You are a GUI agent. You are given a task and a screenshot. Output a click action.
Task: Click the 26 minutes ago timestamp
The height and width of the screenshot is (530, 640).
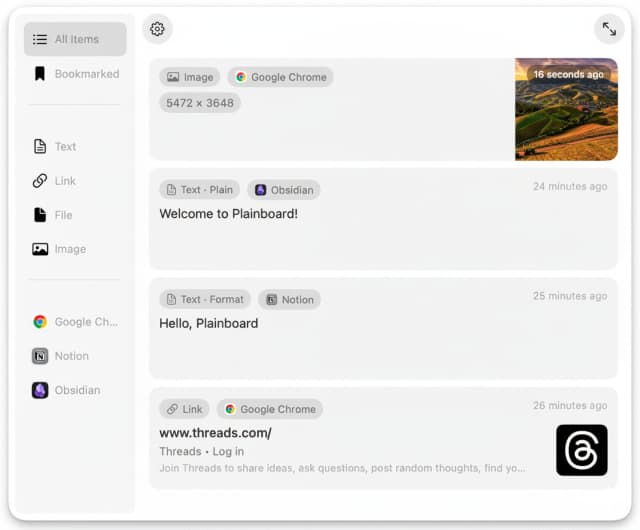pyautogui.click(x=570, y=405)
